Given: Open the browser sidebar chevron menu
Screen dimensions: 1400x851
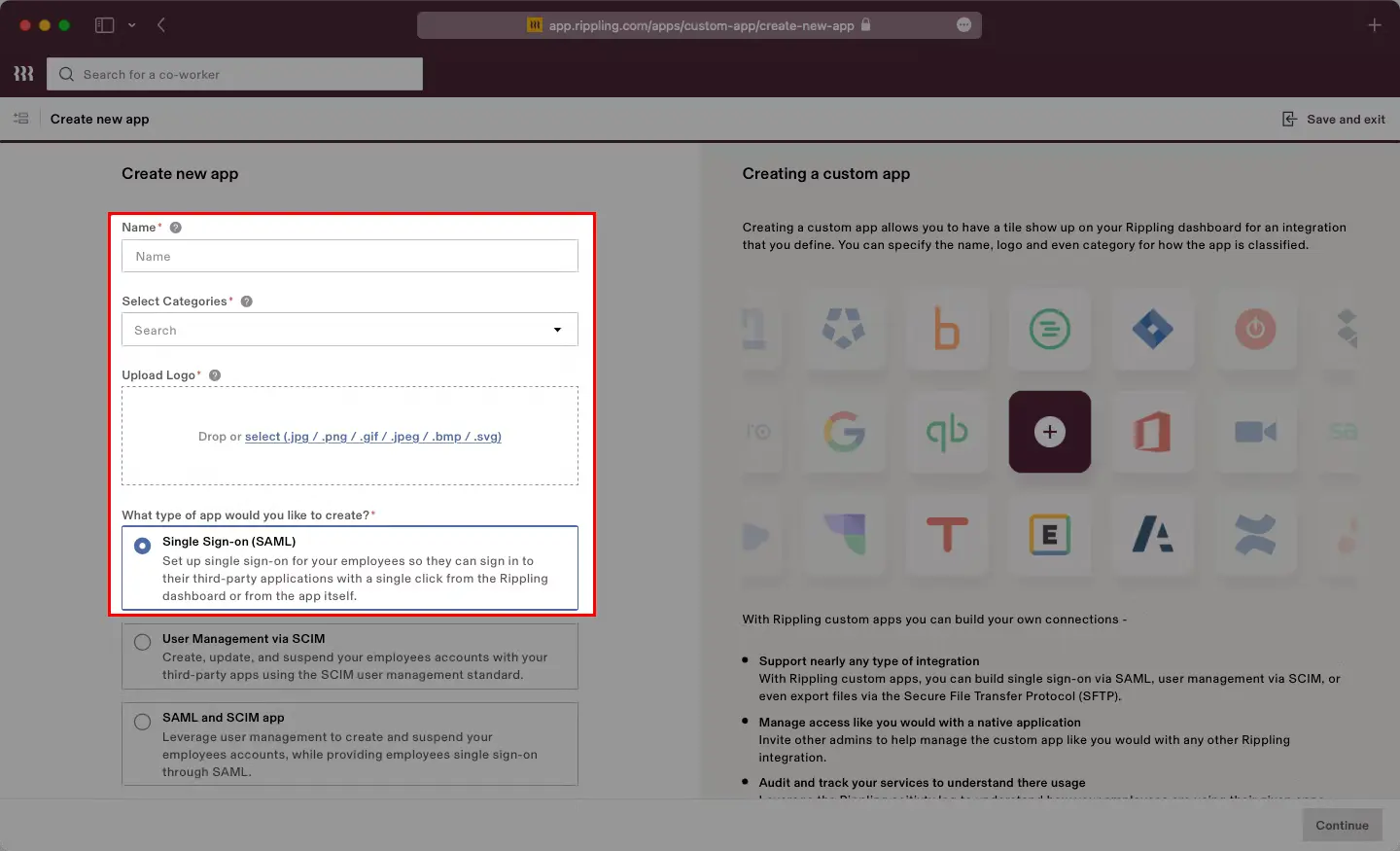Looking at the screenshot, I should click(131, 25).
